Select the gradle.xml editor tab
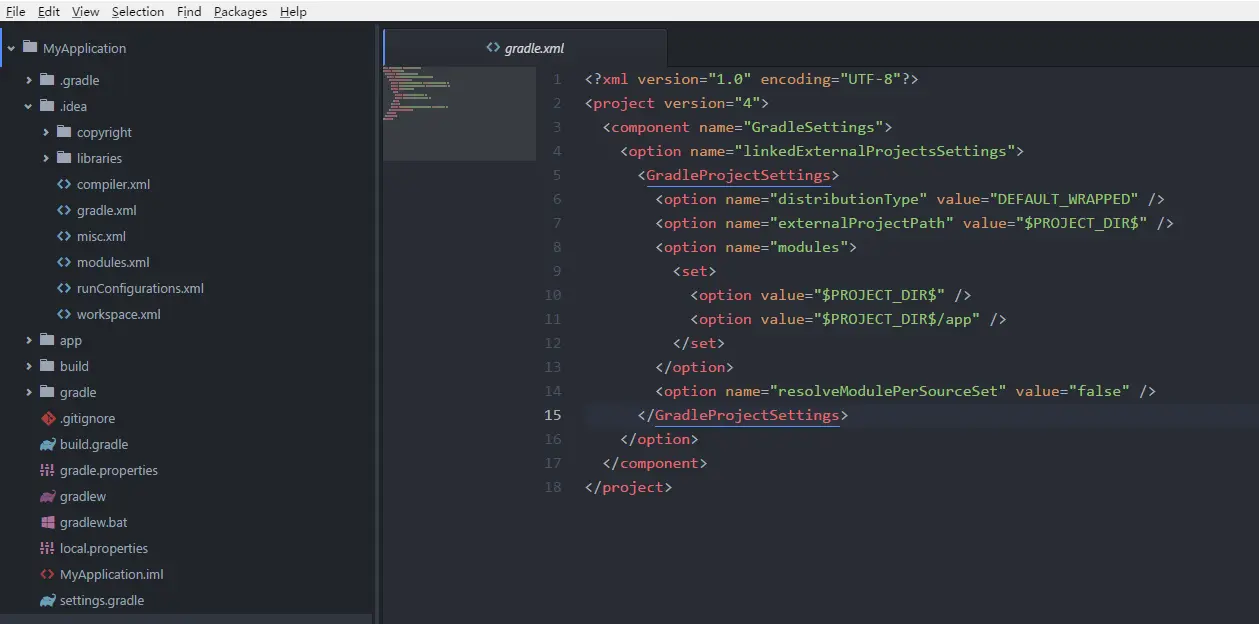Viewport: 1259px width, 624px height. [526, 47]
